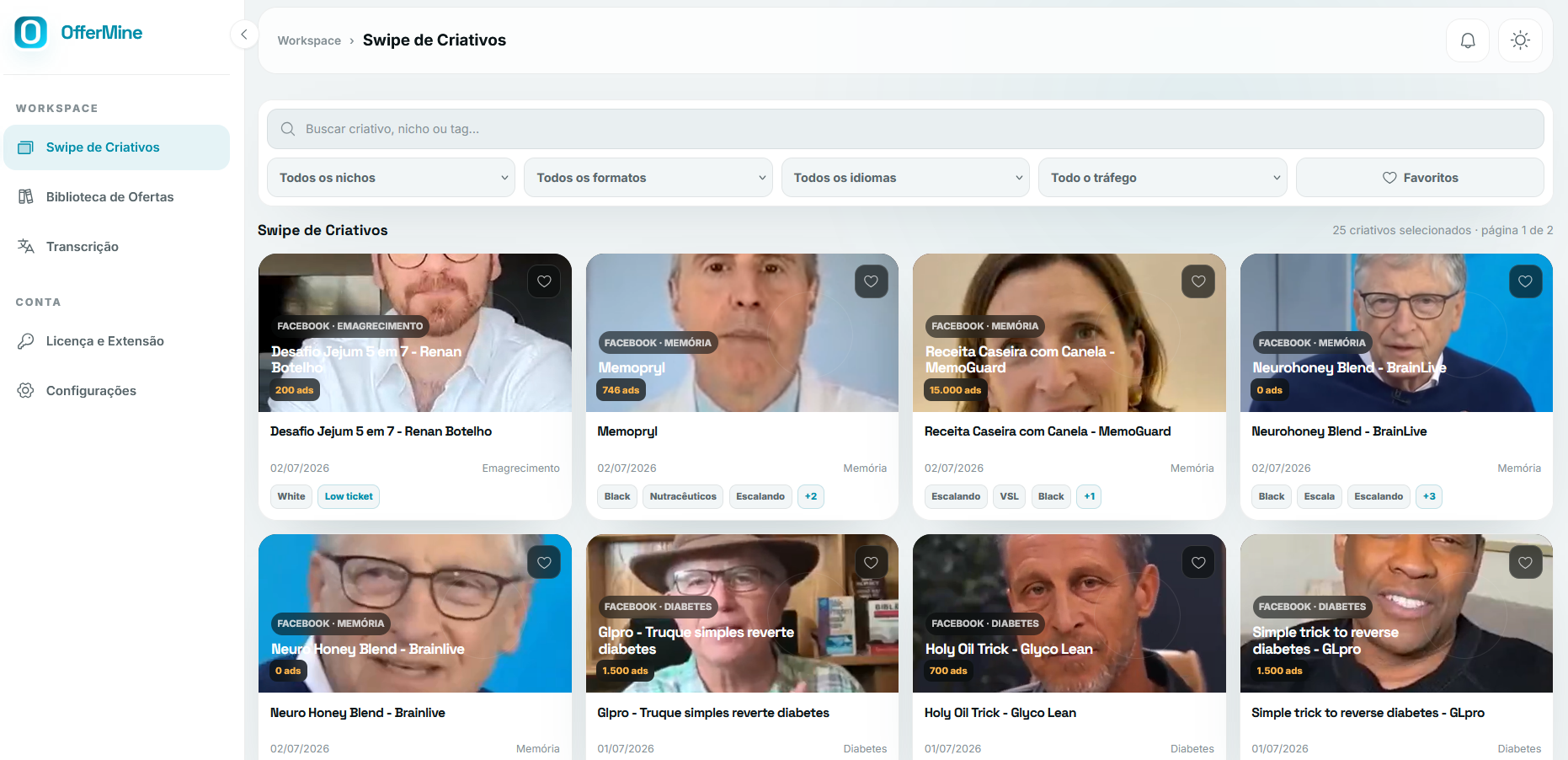The height and width of the screenshot is (760, 1568).
Task: Click the 15.000 ads badge
Action: click(955, 390)
